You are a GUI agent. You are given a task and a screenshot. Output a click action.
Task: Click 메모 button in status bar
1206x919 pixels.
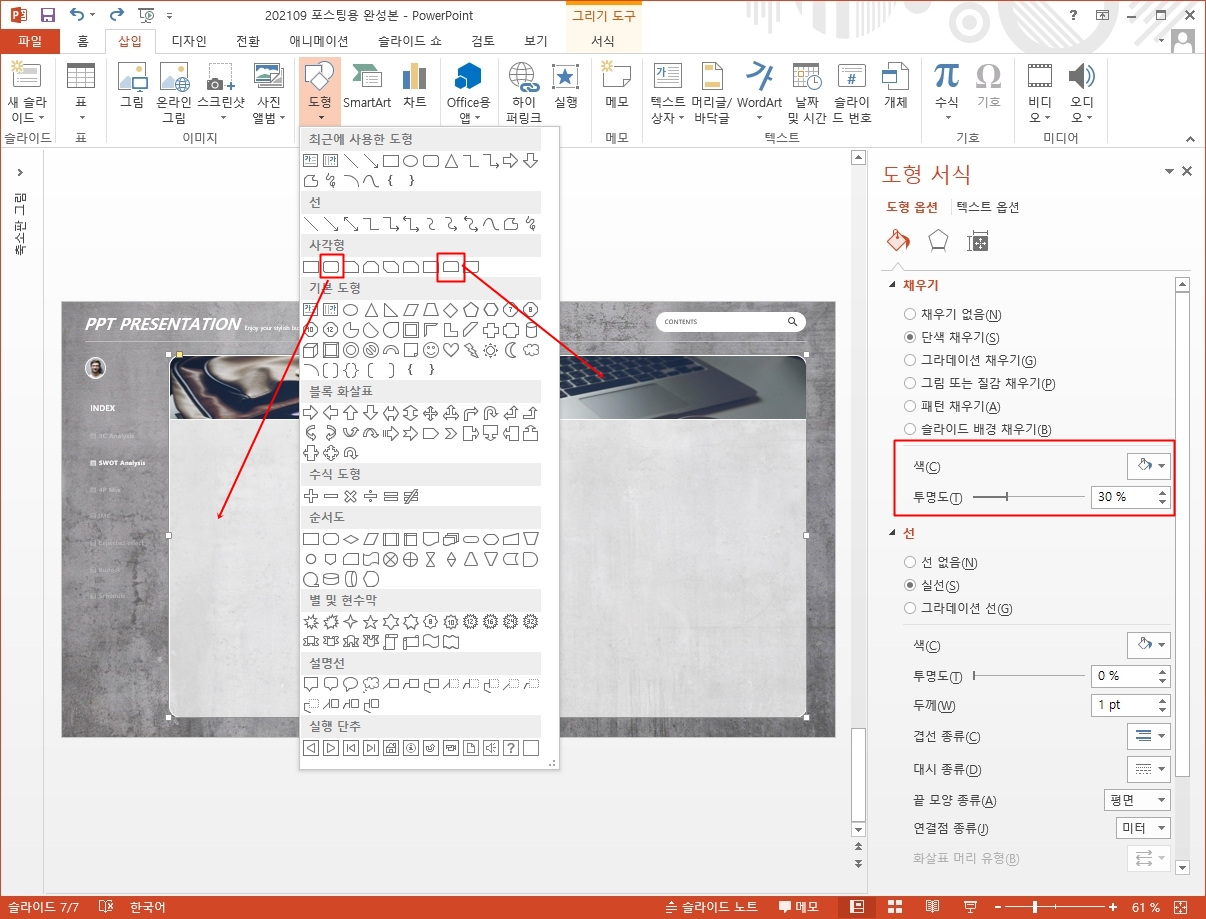tap(797, 907)
